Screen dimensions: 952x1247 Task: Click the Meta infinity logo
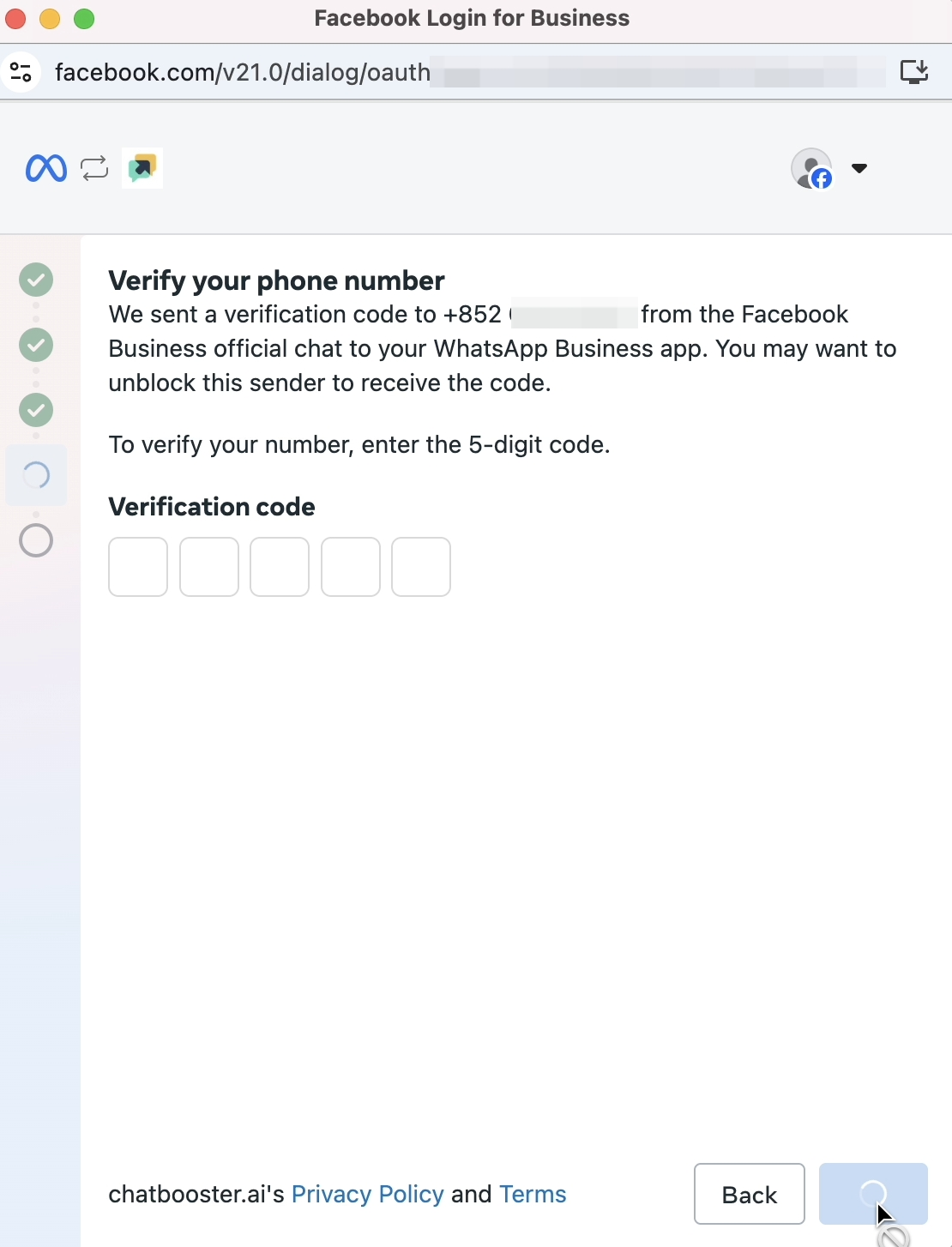46,168
